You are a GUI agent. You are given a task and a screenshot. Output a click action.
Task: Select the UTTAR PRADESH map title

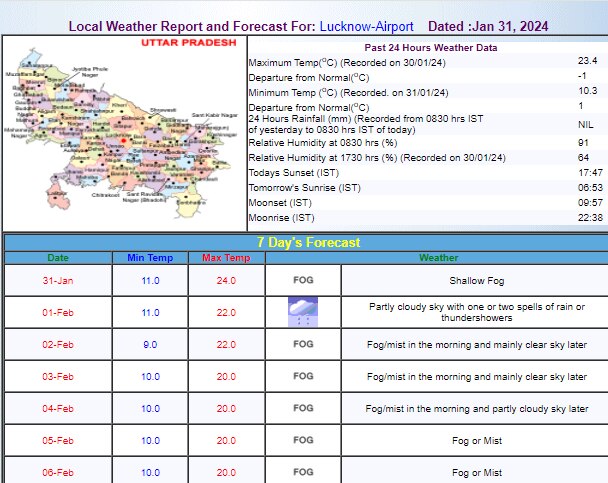coord(189,43)
